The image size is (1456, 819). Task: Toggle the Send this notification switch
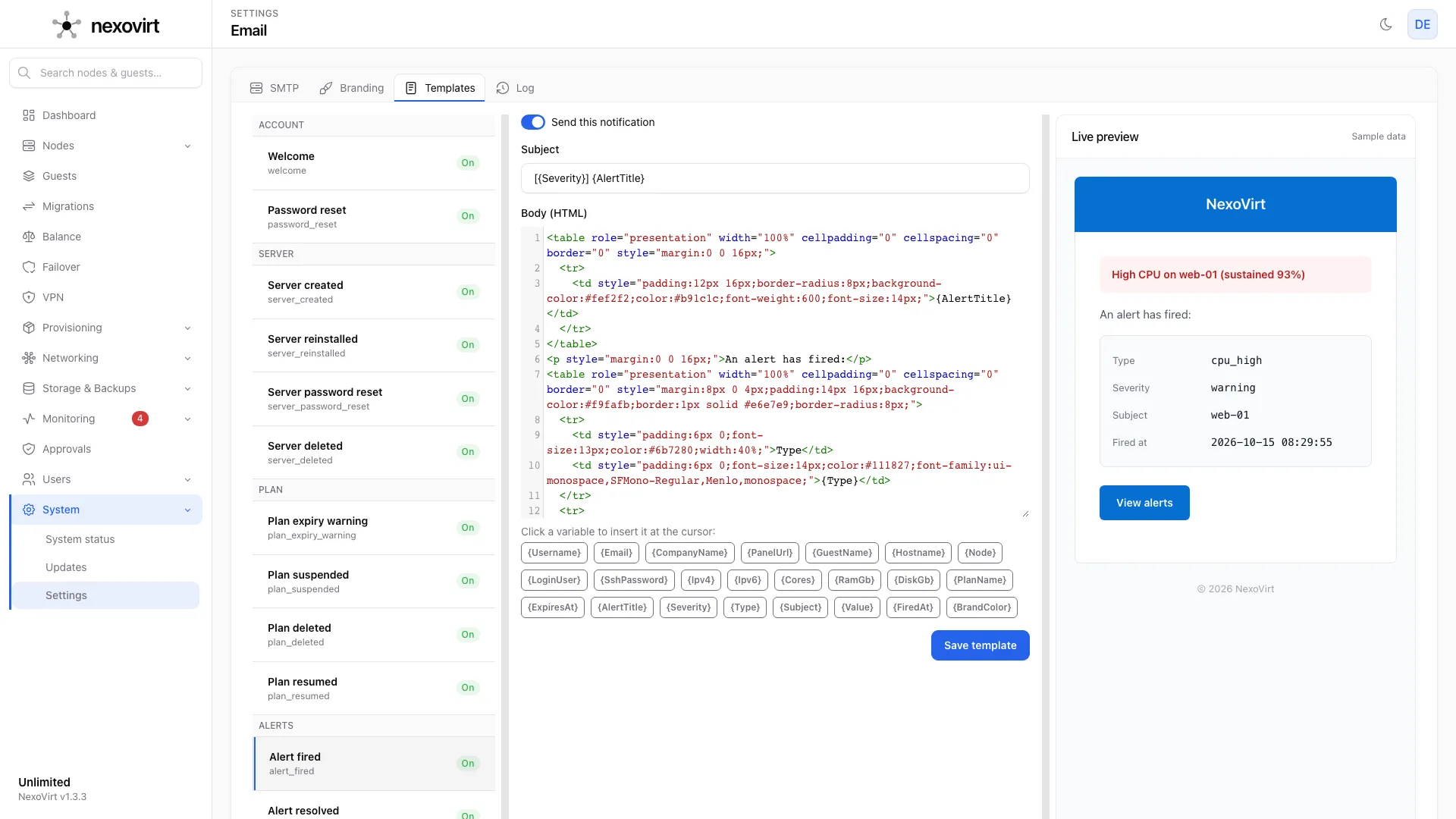[x=533, y=122]
